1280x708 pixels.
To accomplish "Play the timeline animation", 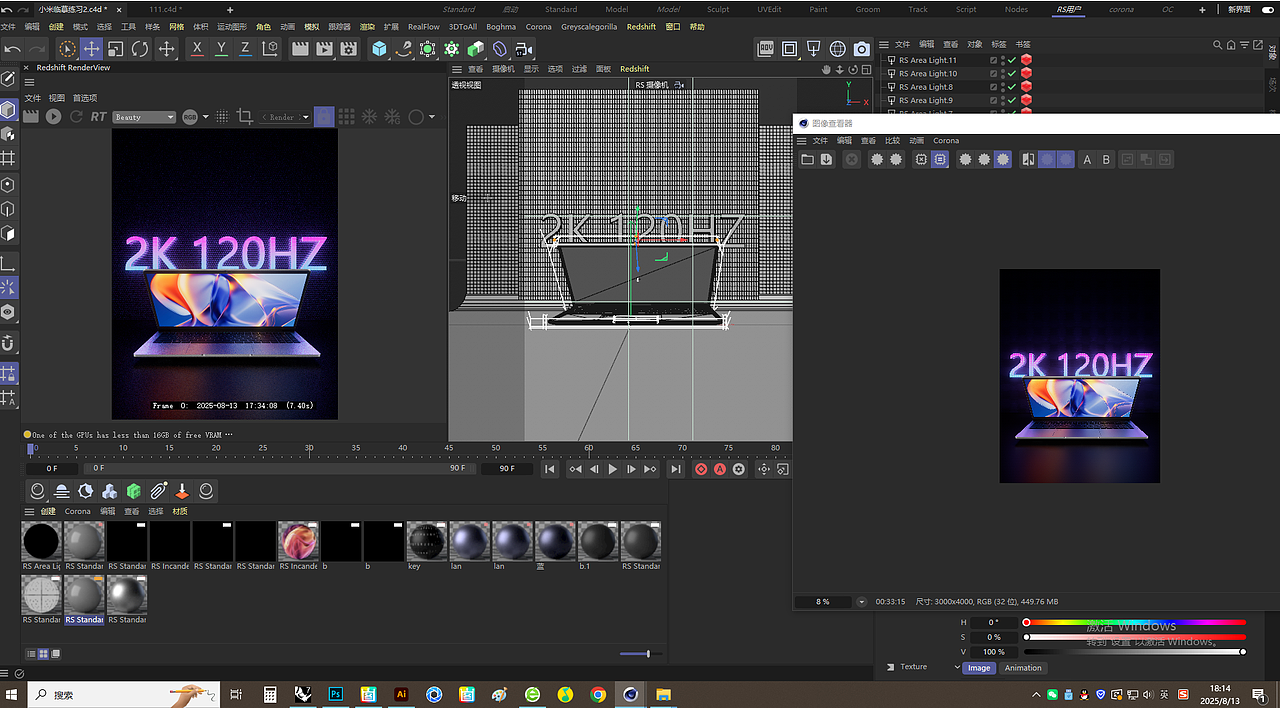I will 612,469.
